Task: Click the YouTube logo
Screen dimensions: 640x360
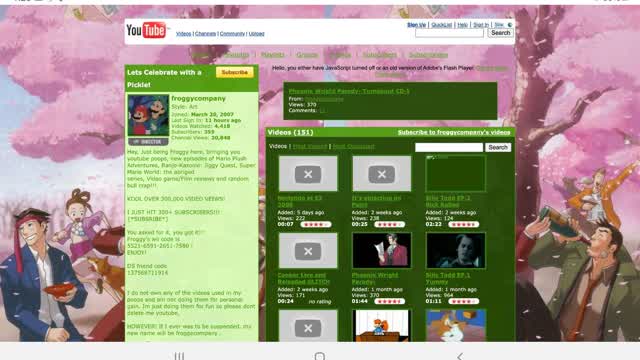Action: pos(147,30)
